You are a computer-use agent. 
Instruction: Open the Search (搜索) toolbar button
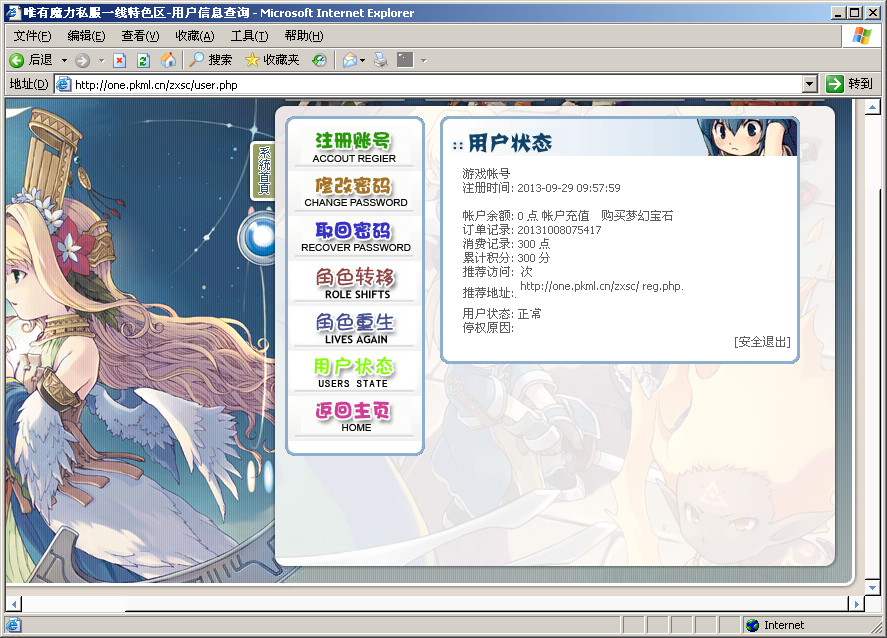tap(210, 60)
